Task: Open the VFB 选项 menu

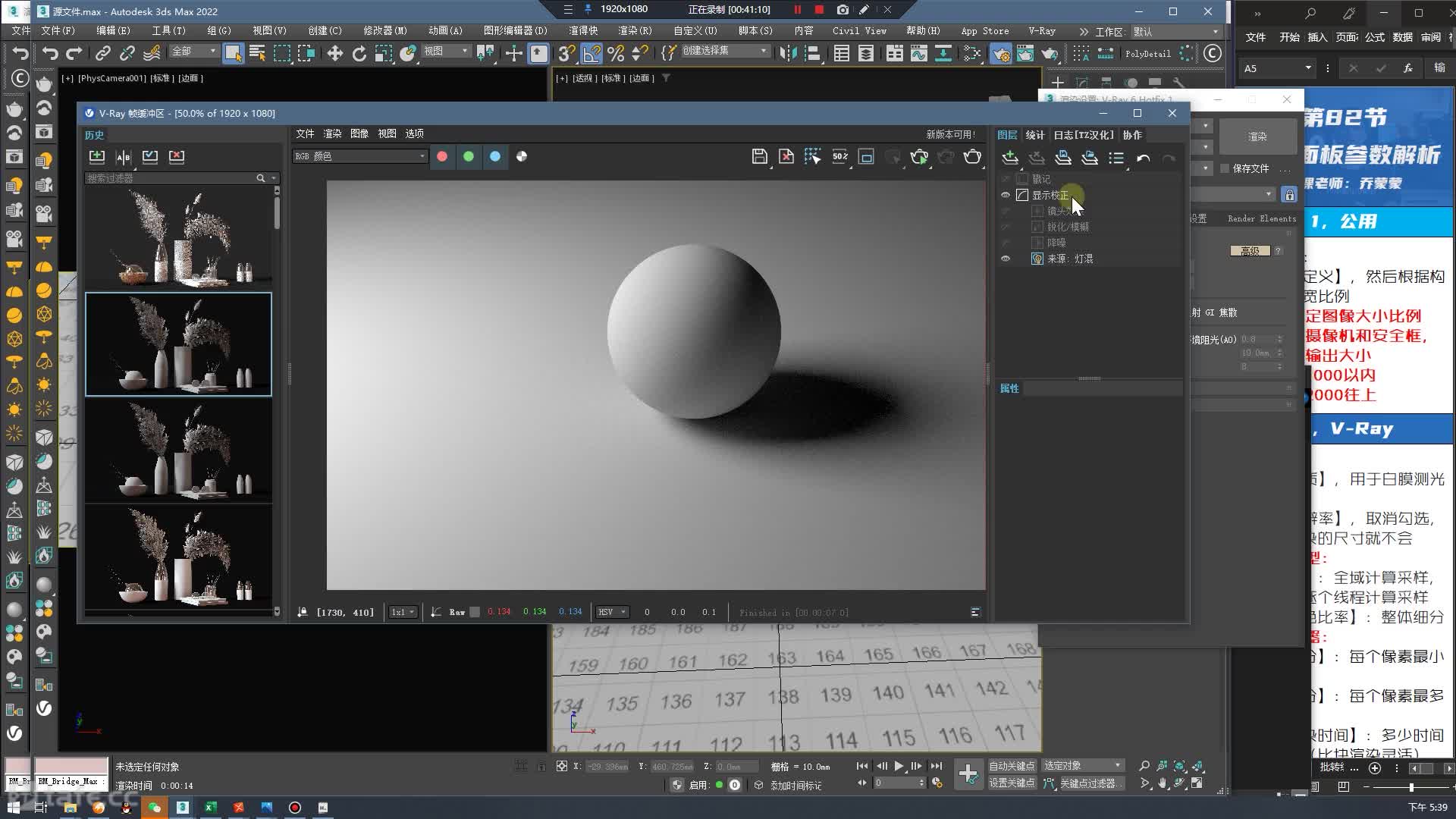Action: point(414,133)
